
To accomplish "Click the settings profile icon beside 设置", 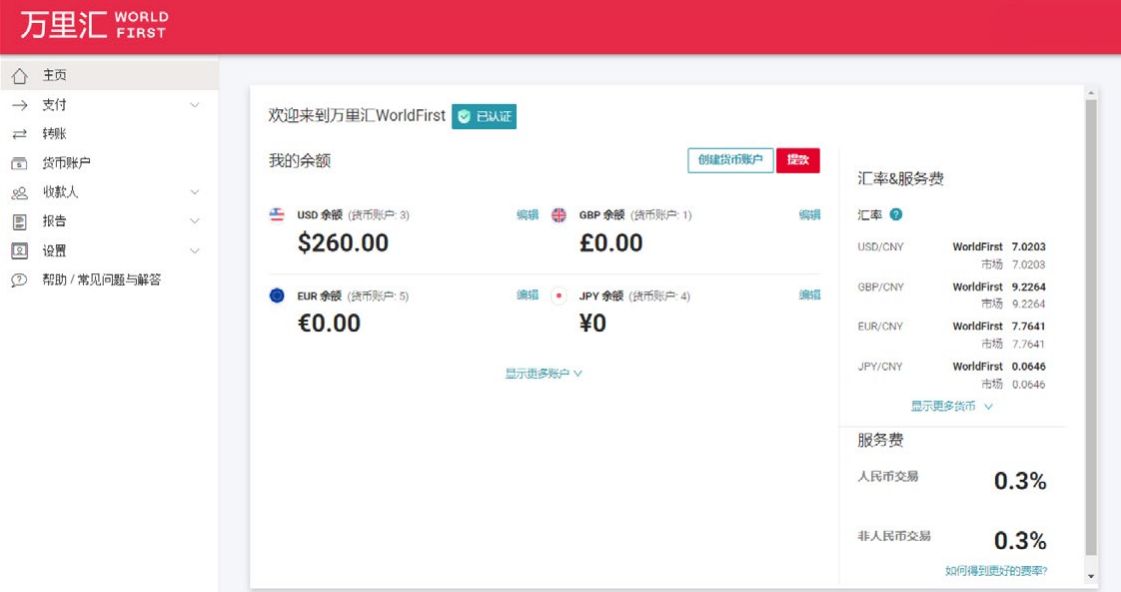I will 20,251.
